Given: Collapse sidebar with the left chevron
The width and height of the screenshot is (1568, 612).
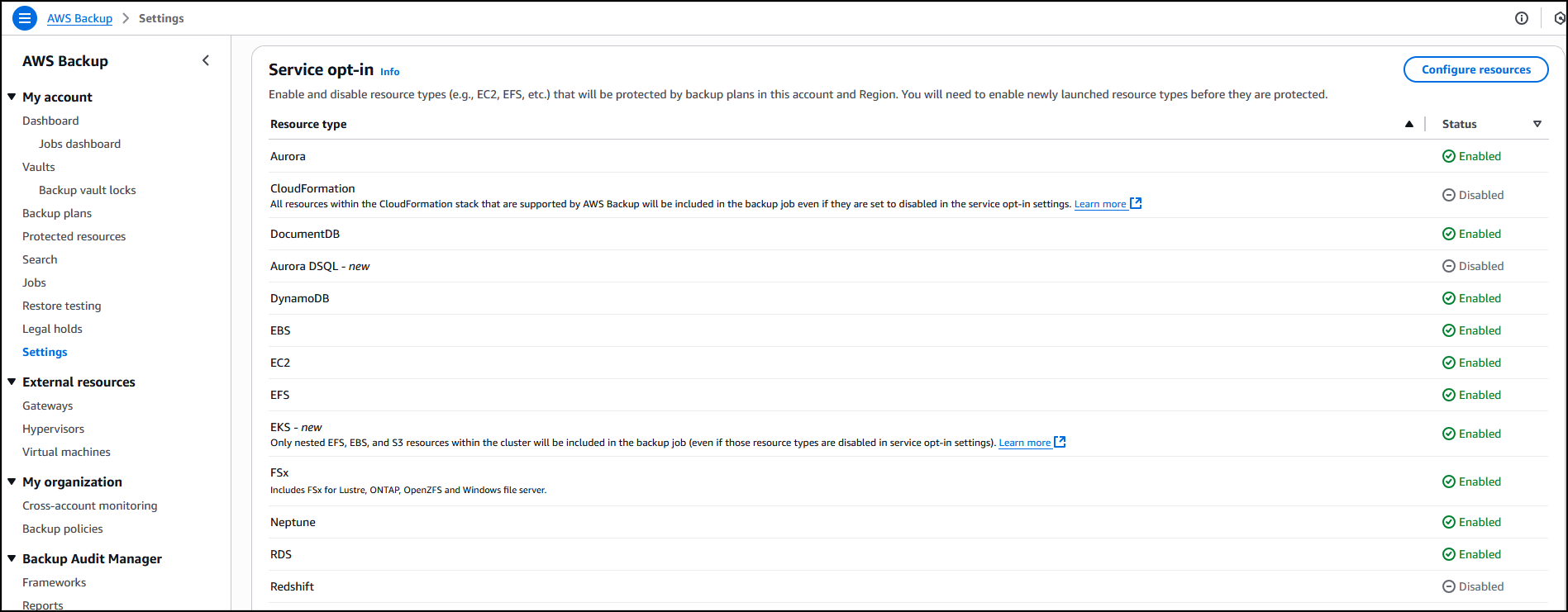Looking at the screenshot, I should (x=206, y=60).
